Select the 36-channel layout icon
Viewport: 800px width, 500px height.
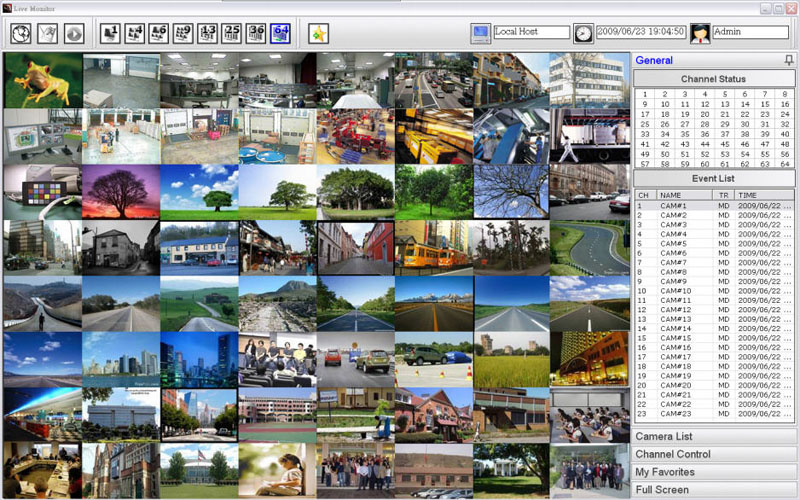click(256, 33)
